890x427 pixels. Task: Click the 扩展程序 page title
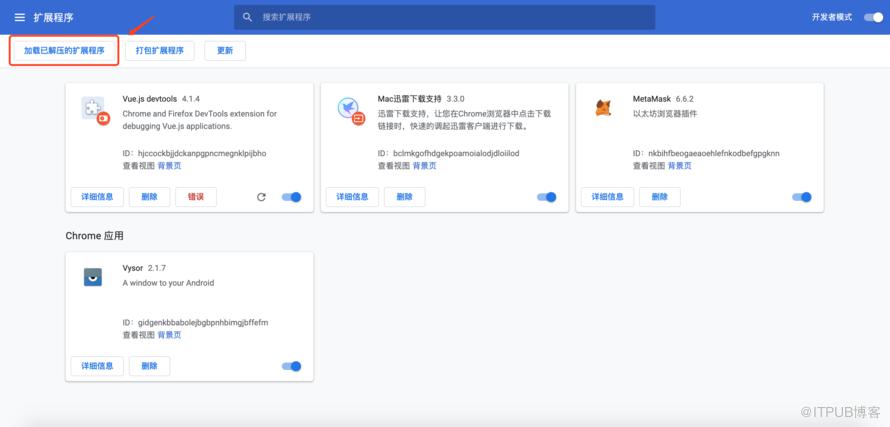point(53,18)
